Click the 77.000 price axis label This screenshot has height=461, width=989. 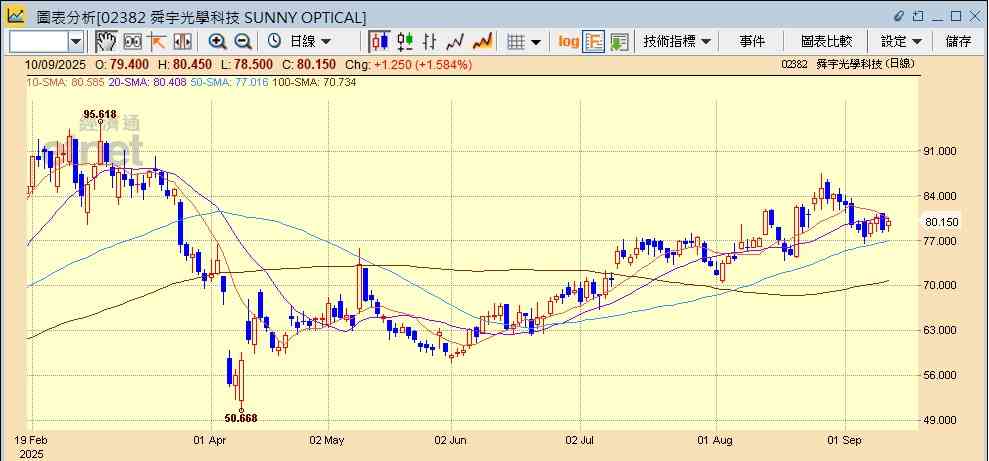point(941,241)
